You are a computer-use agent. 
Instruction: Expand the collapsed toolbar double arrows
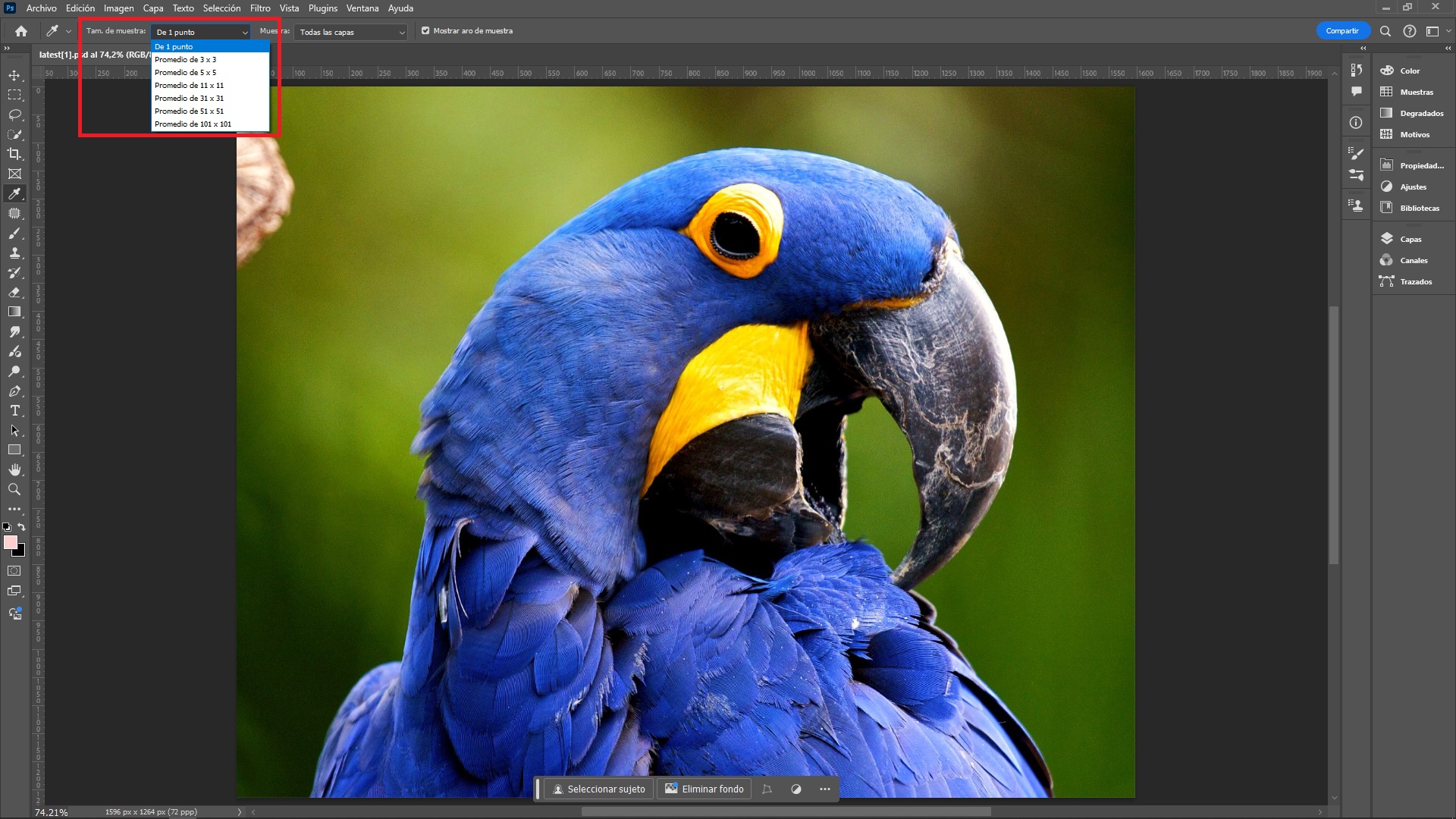pyautogui.click(x=7, y=48)
